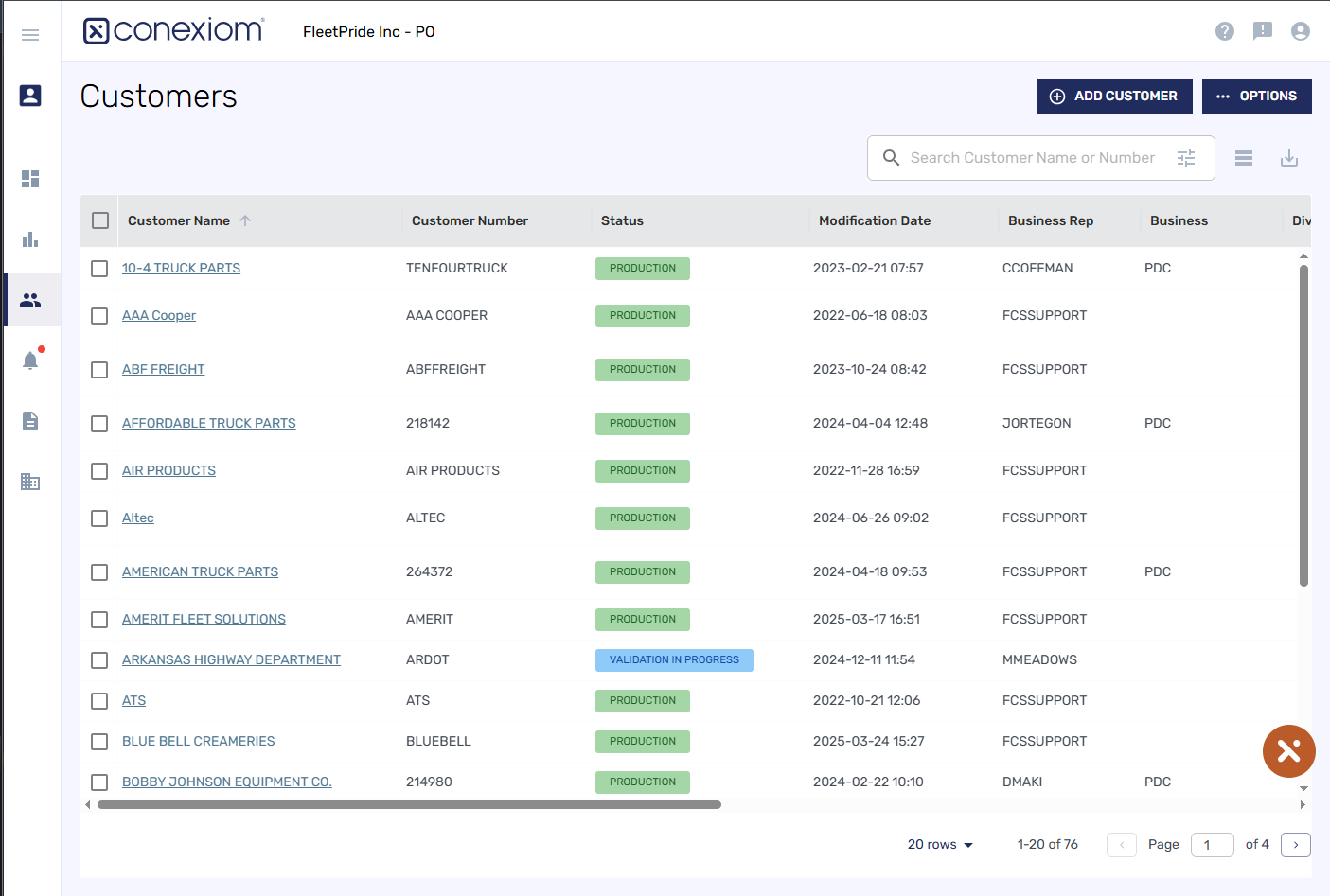Open the BLUE BELL CREAMERIES link
Screen dimensions: 1330x896
click(198, 742)
